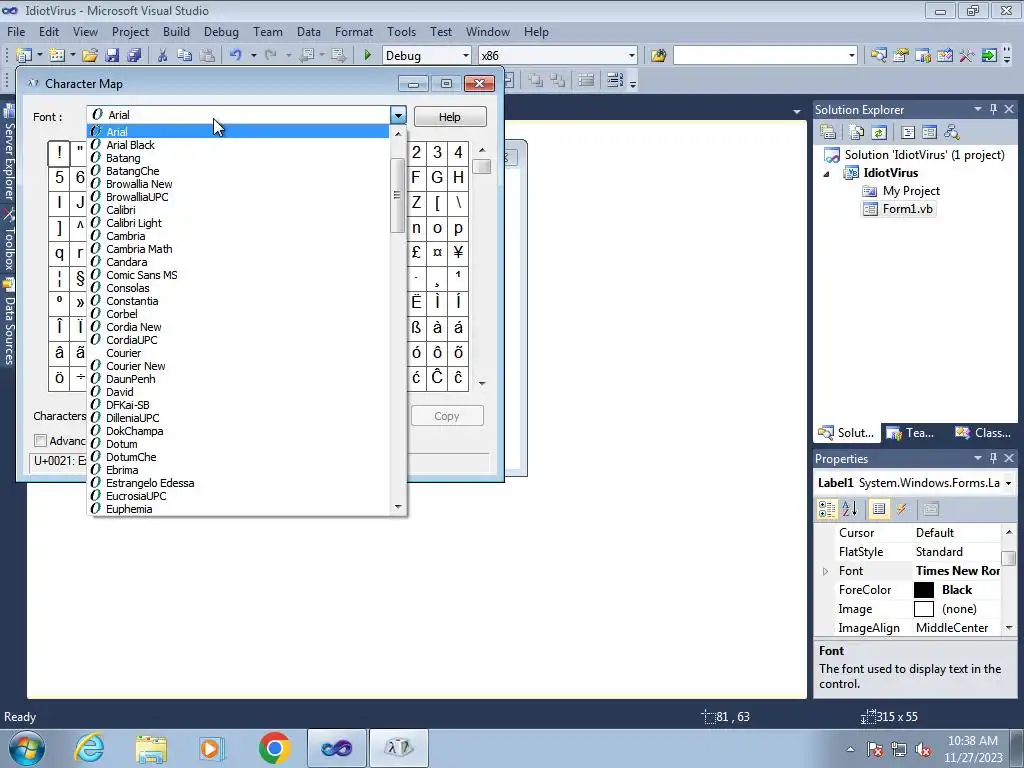Show Events with the lightning bolt icon
1024x768 pixels.
coord(902,509)
